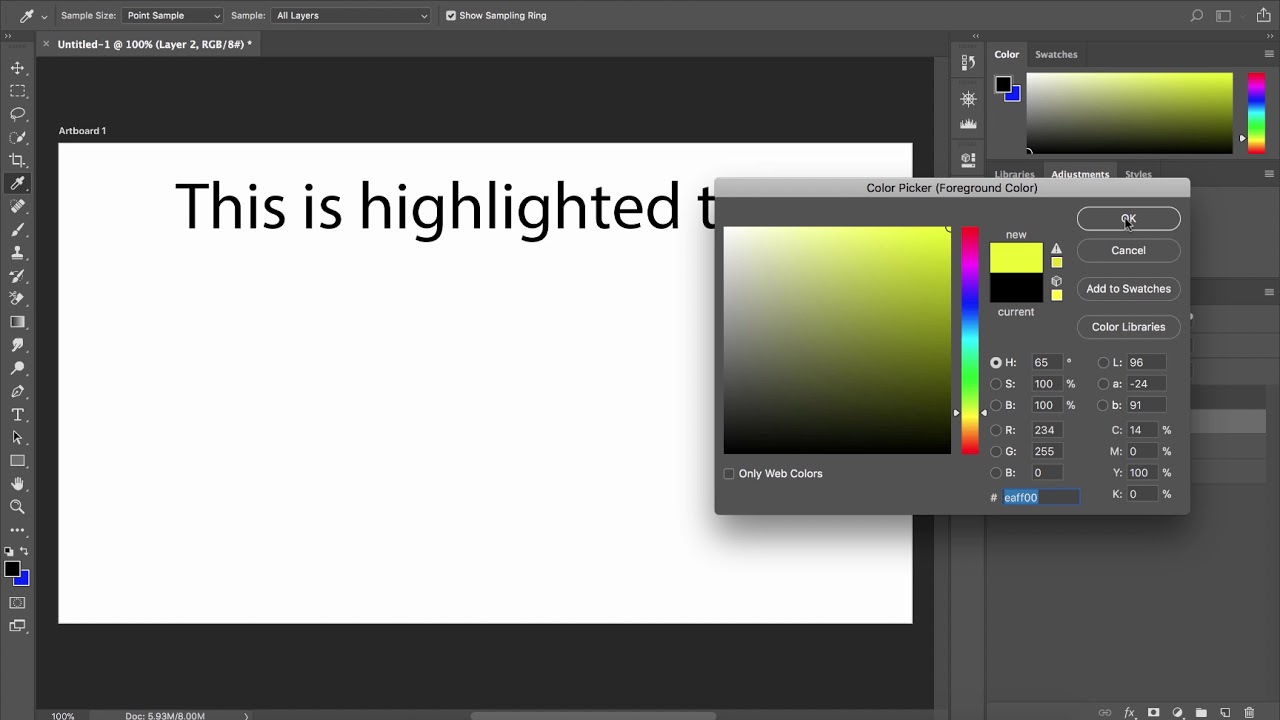Viewport: 1280px width, 720px height.
Task: Select the Spot Healing Brush tool
Action: (x=17, y=206)
